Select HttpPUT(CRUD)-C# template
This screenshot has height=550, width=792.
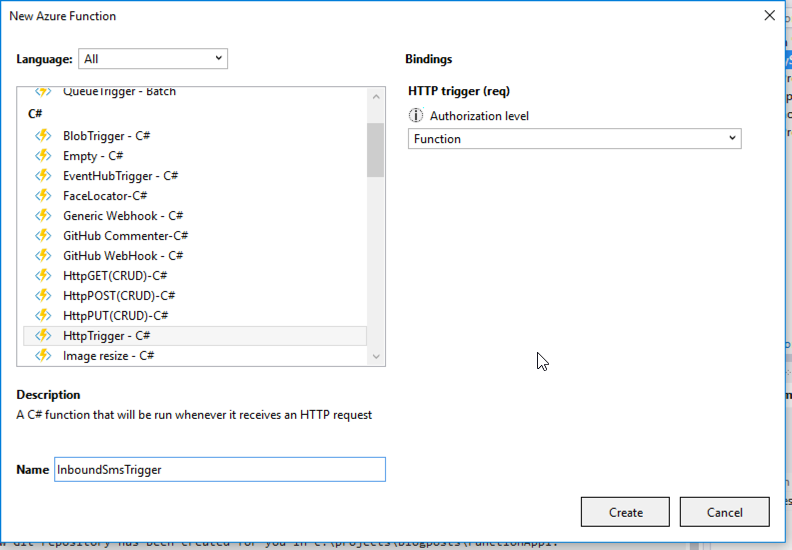[x=195, y=316]
